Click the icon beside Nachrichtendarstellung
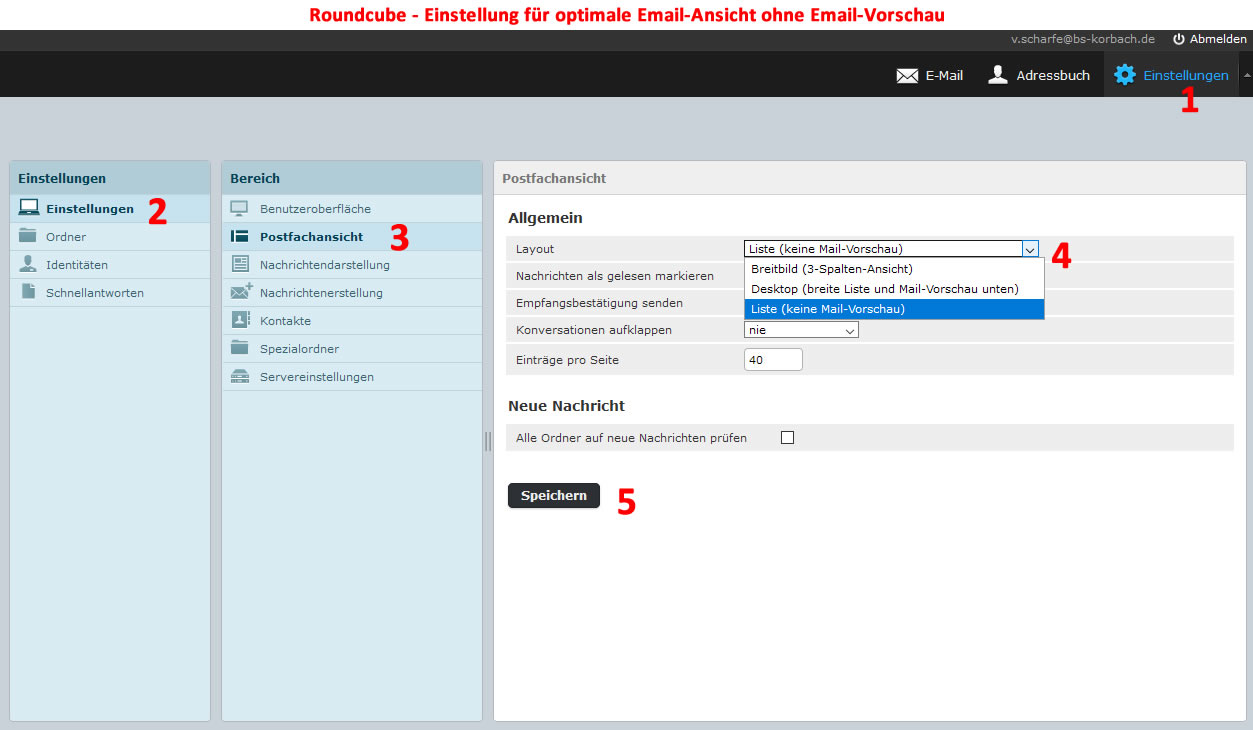Viewport: 1253px width, 730px height. (240, 264)
